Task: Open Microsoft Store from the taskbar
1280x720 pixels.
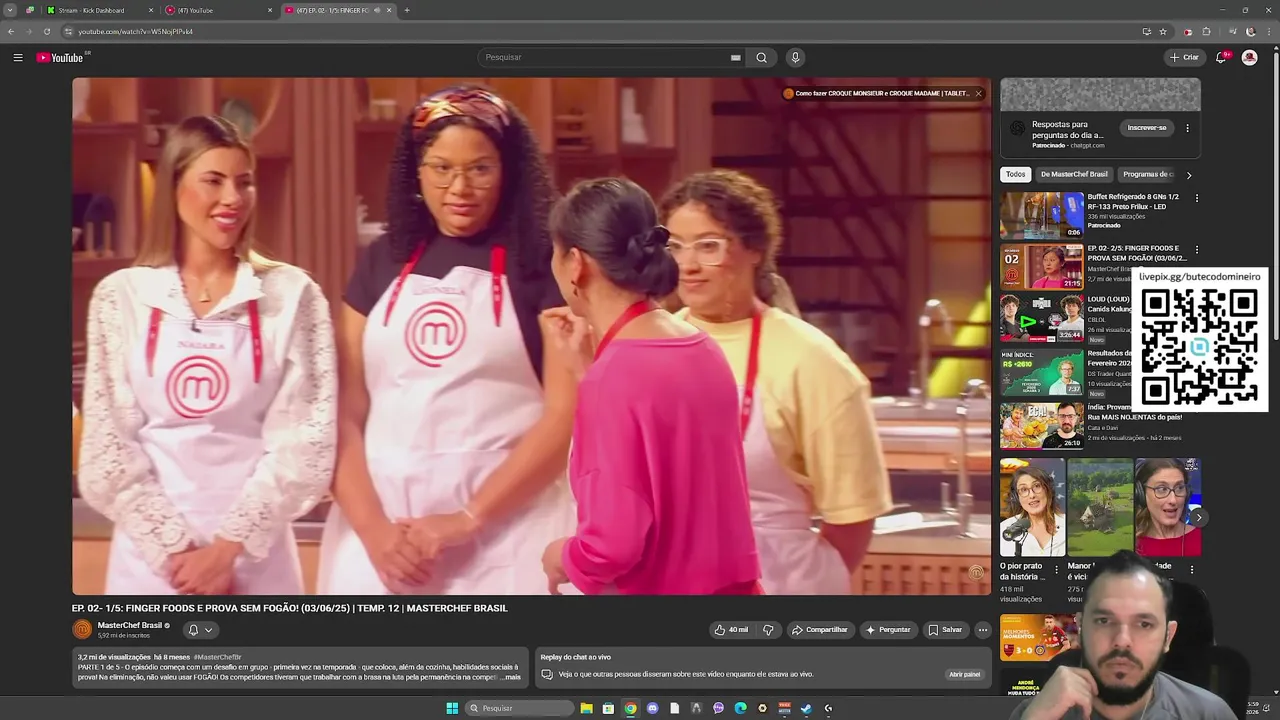Action: (x=608, y=708)
